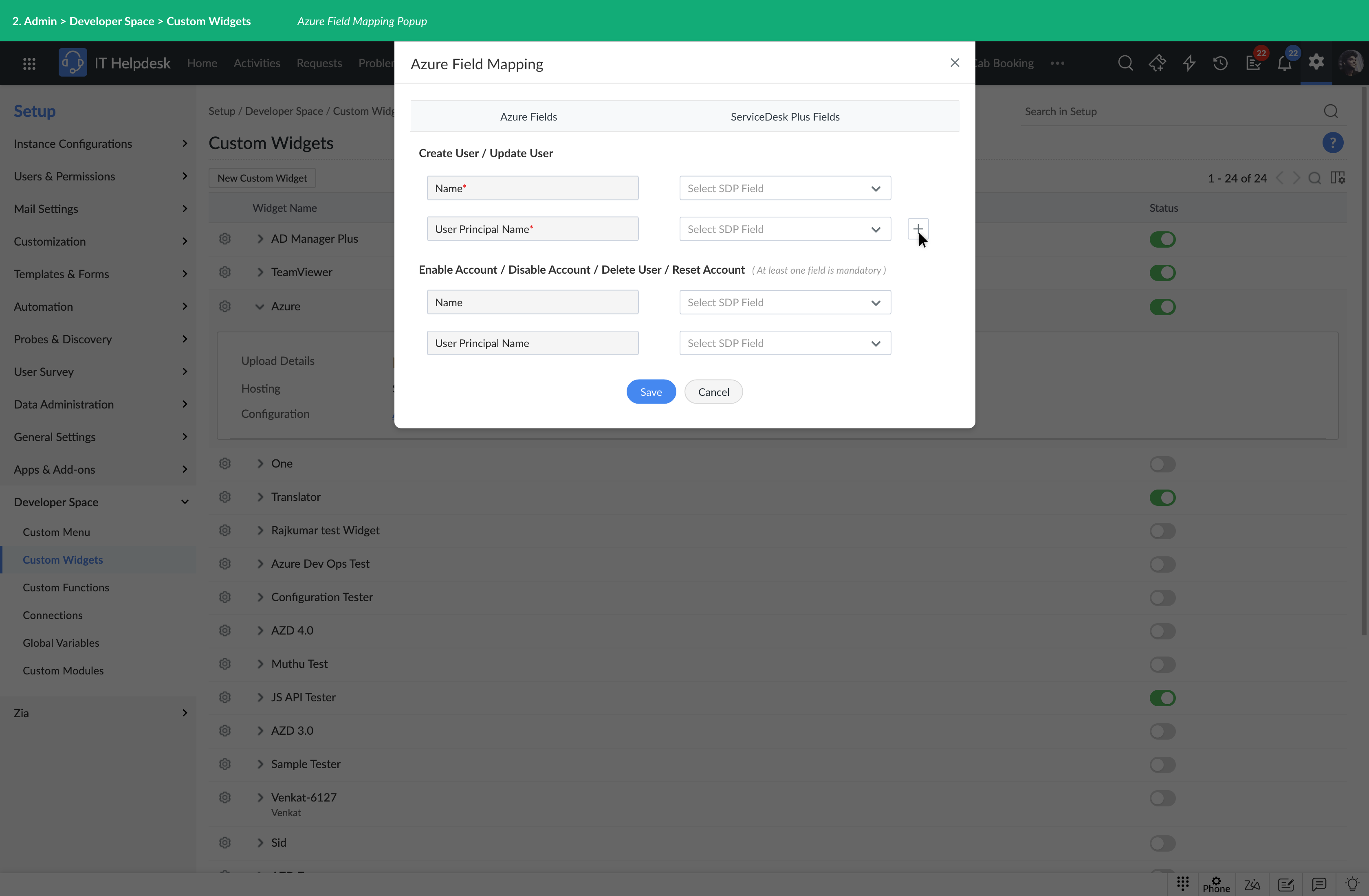This screenshot has width=1369, height=896.
Task: Open the bottom bar dial pad grid icon
Action: 1183,883
